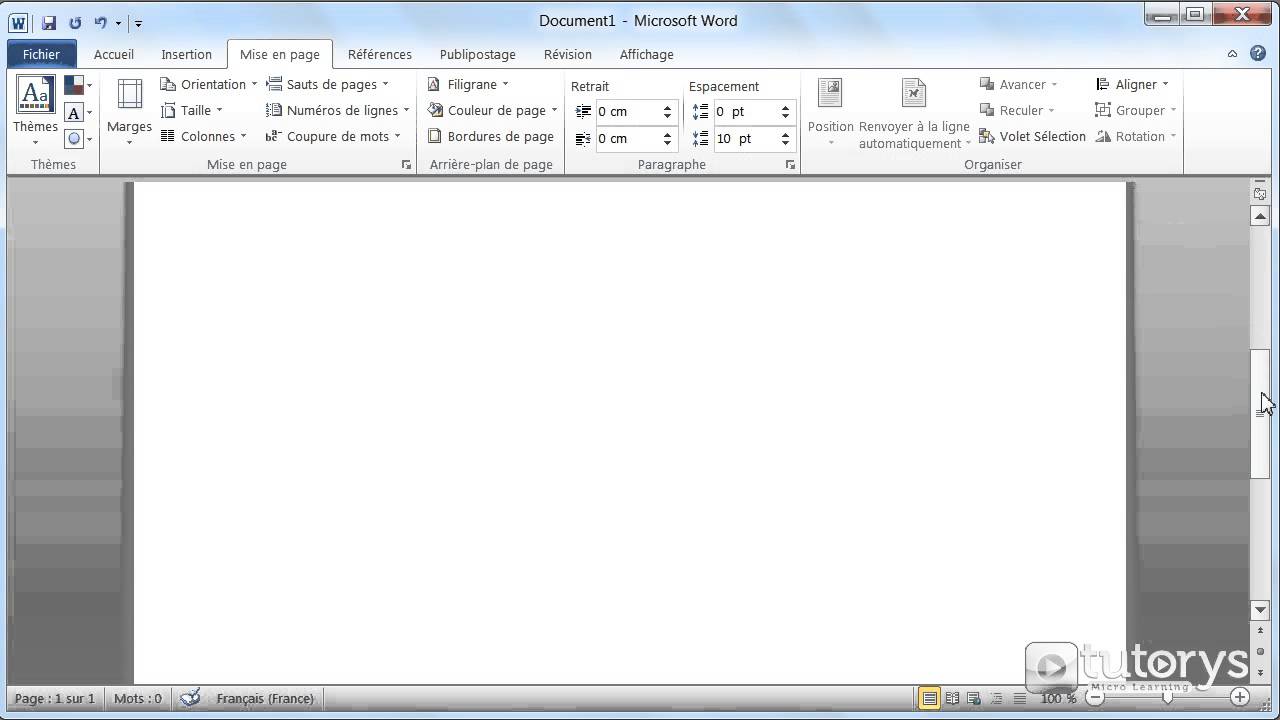Click the Reculer button
This screenshot has width=1280, height=720.
pos(1017,110)
